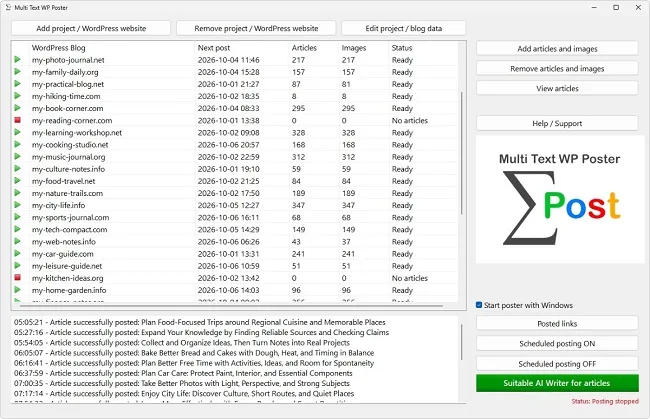Open Posted links
650x419 pixels.
[557, 323]
